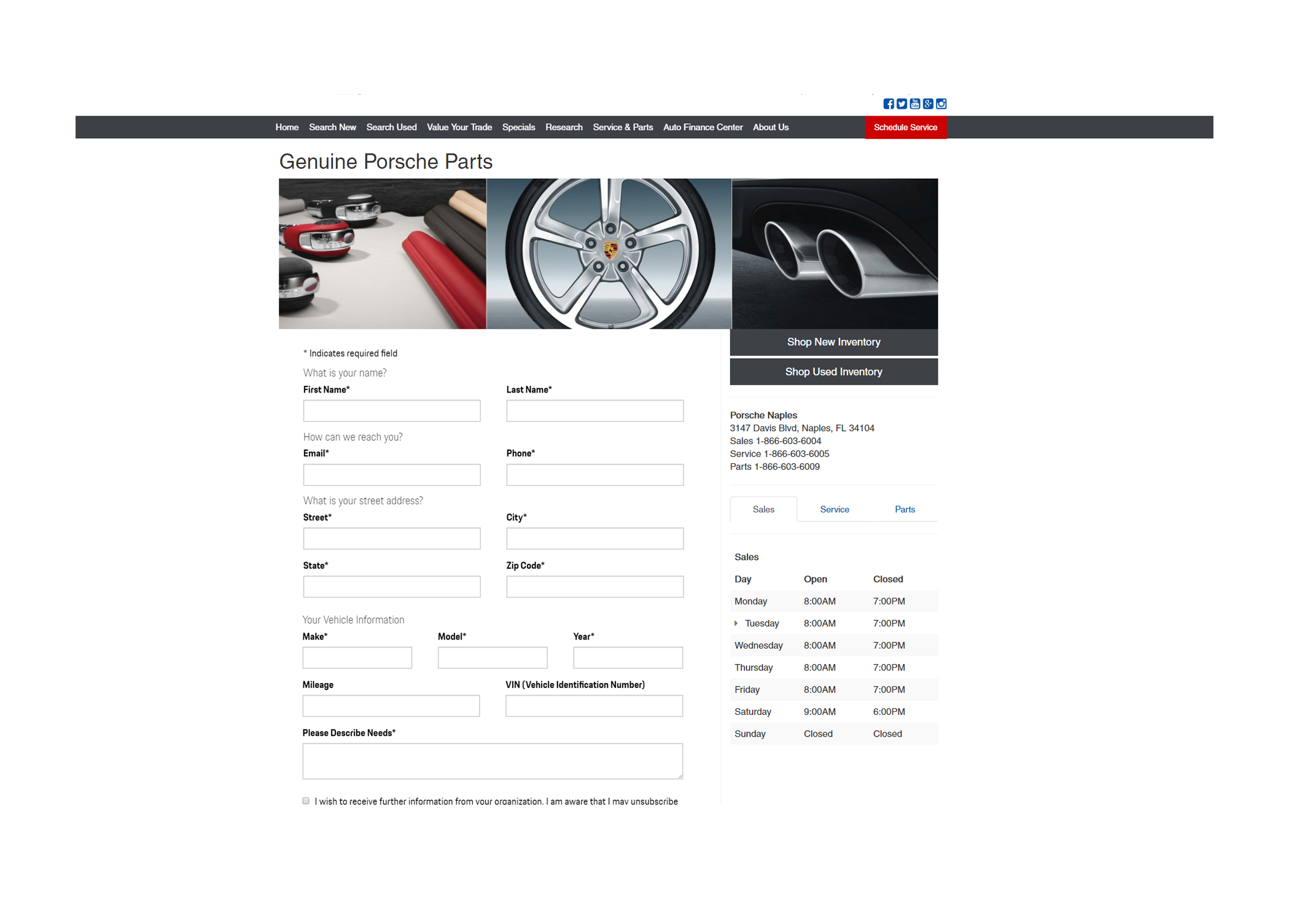Screen dimensions: 1316x922
Task: Select the Sales hours tab
Action: point(763,509)
